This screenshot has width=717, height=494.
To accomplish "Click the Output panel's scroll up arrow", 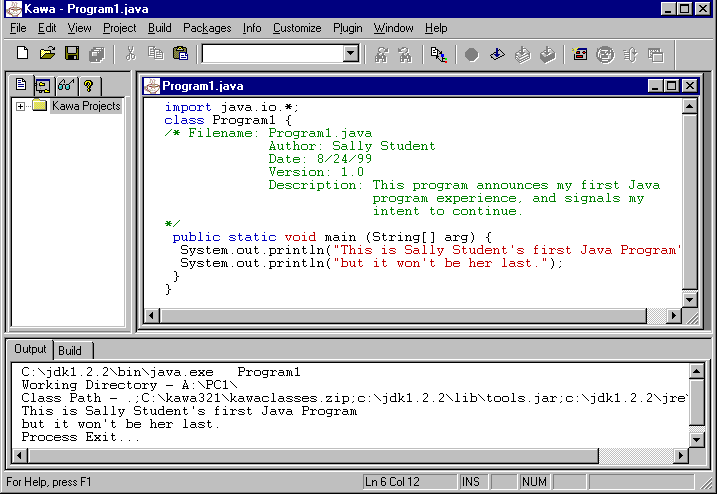I will (696, 371).
